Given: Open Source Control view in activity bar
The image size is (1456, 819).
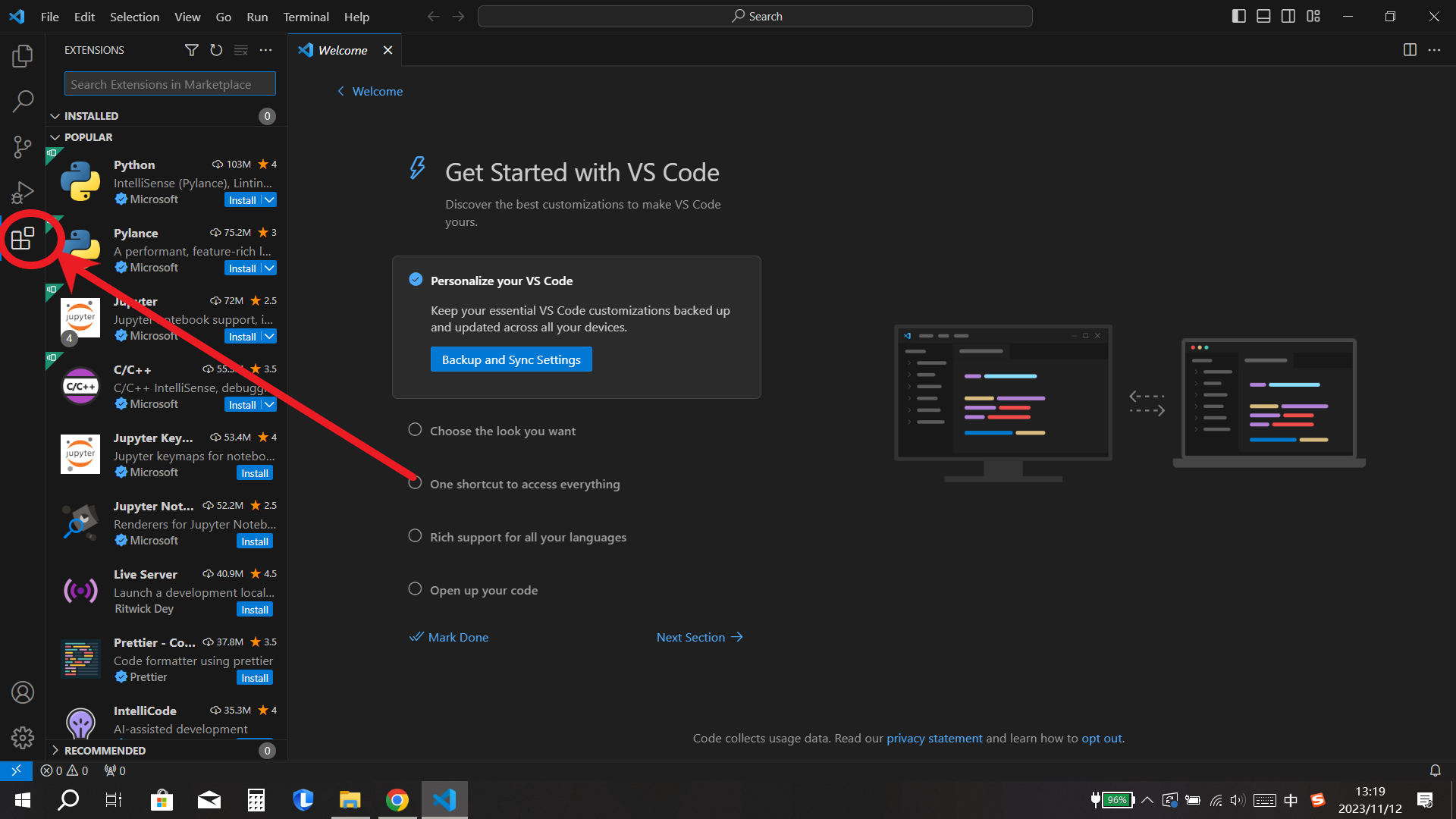Looking at the screenshot, I should click(23, 146).
